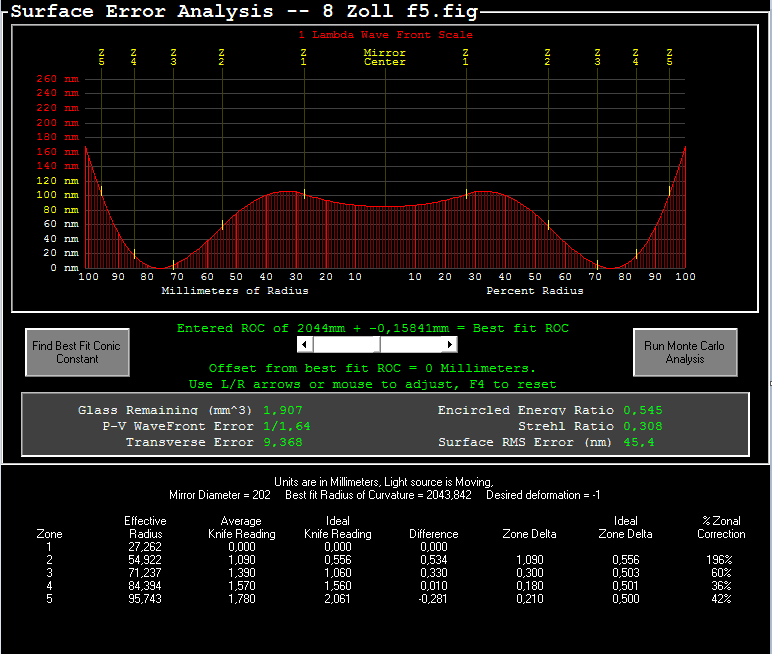The width and height of the screenshot is (772, 654).
Task: Click Find Best Fit Conic Constant button
Action: pyautogui.click(x=77, y=353)
